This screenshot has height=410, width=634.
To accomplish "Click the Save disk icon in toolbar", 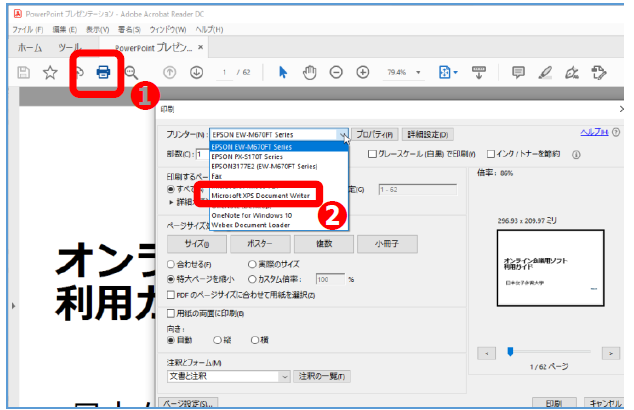I will pos(23,73).
